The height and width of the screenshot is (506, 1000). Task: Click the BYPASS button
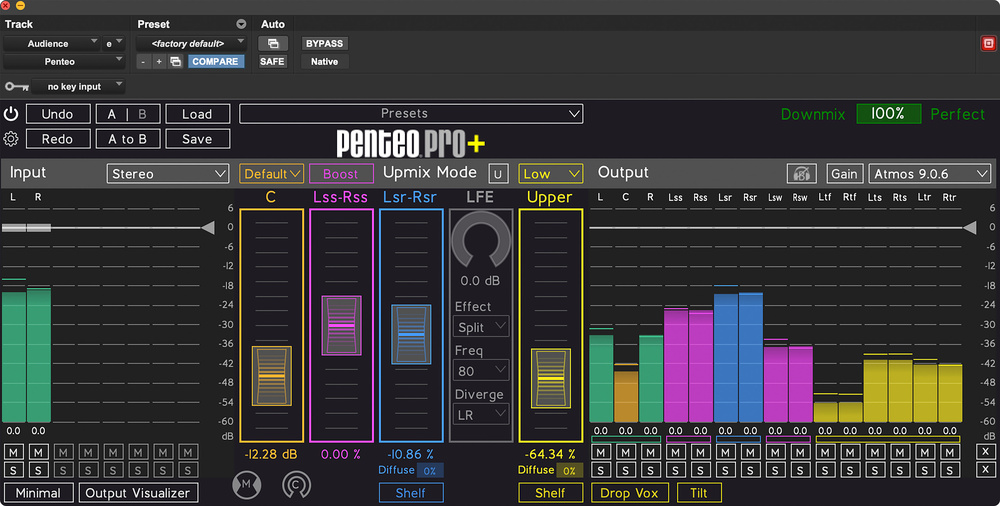324,43
